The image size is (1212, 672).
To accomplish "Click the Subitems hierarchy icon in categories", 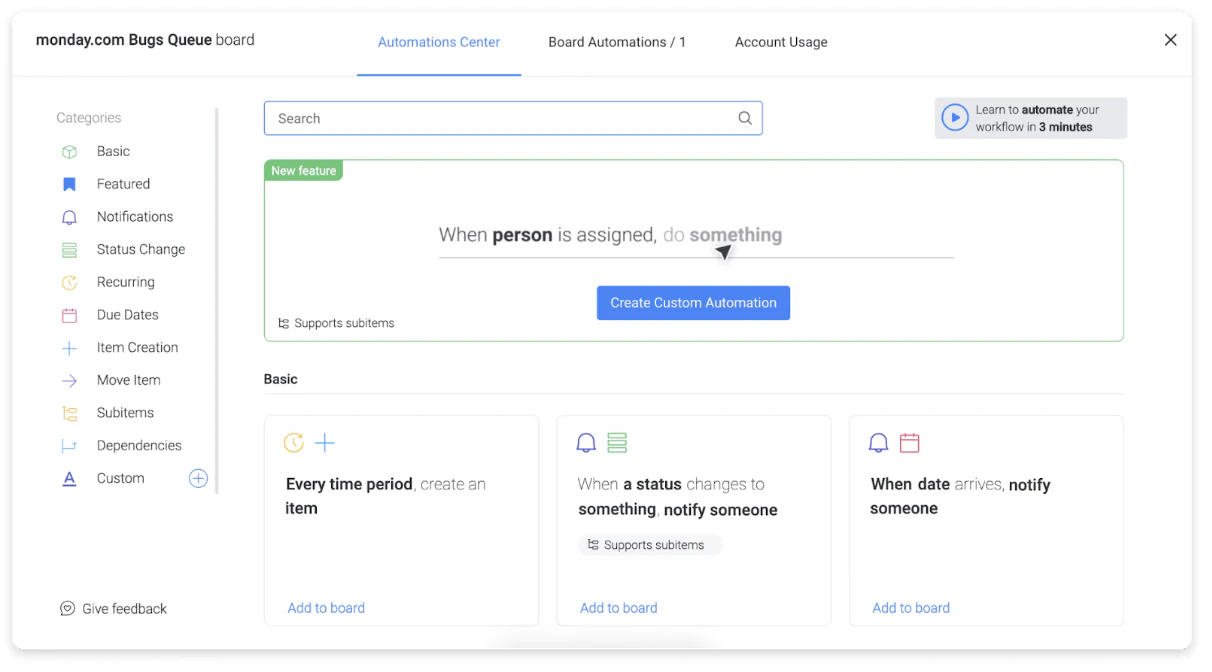I will pyautogui.click(x=69, y=413).
